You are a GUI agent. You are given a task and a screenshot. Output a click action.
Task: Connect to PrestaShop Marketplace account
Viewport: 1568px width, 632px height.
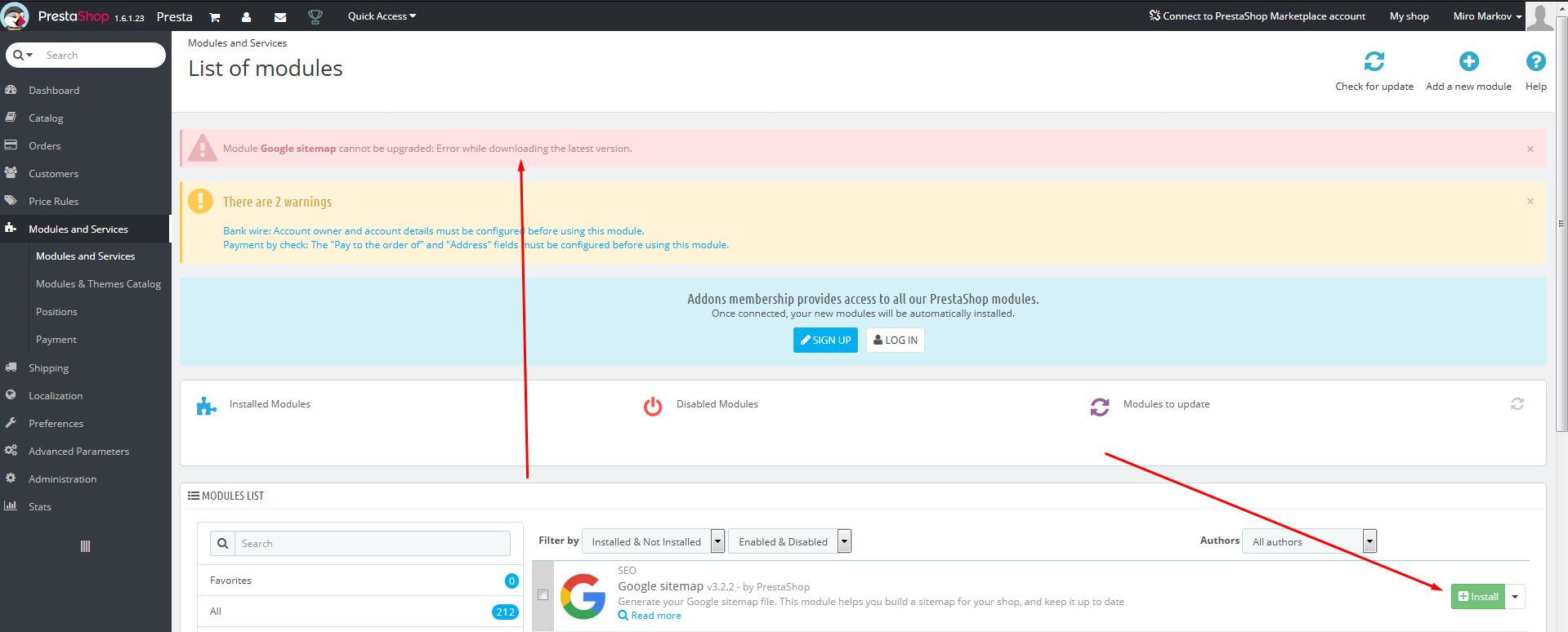tap(1257, 16)
